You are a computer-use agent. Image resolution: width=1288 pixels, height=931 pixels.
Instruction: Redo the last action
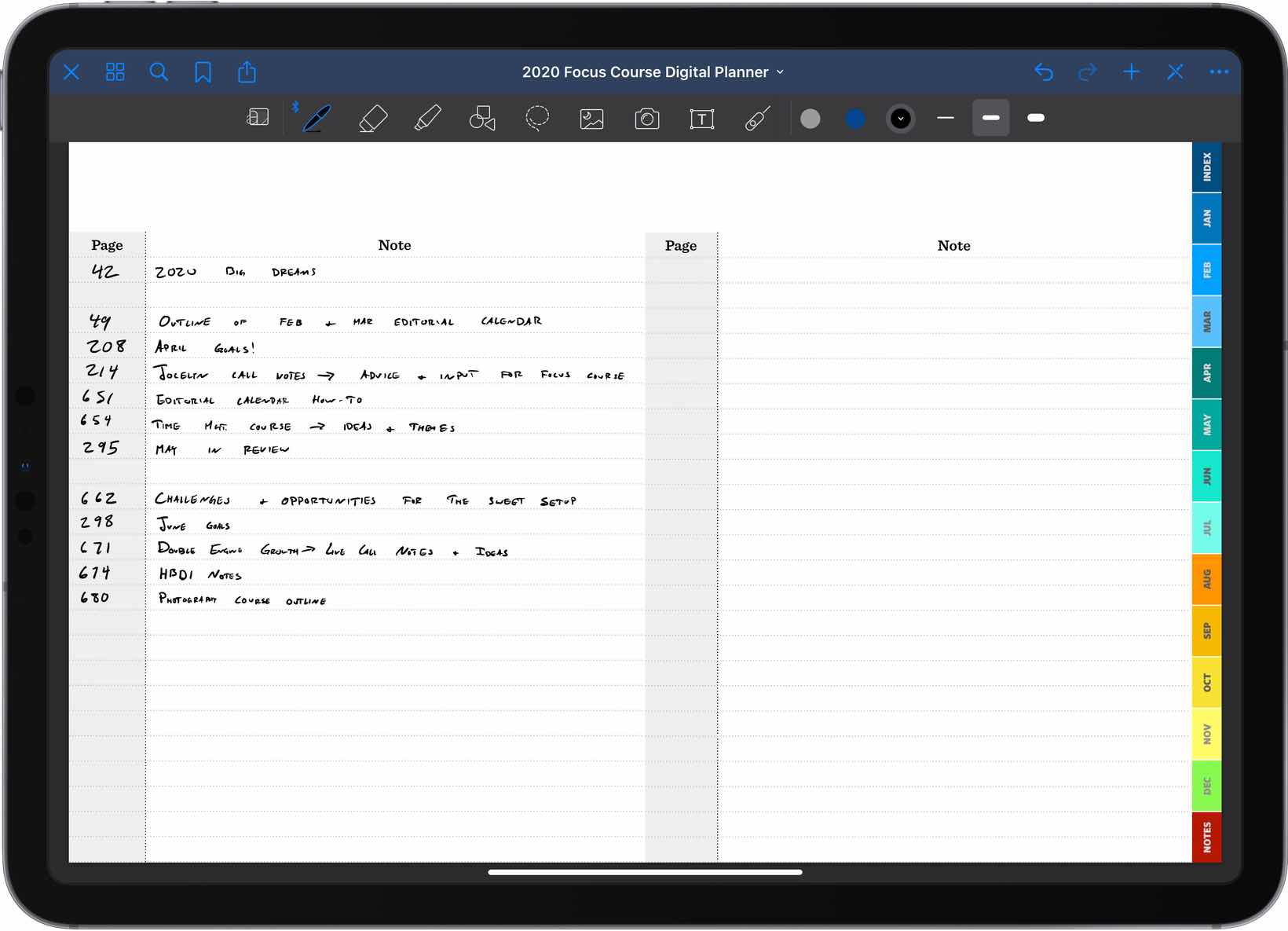[x=1088, y=72]
